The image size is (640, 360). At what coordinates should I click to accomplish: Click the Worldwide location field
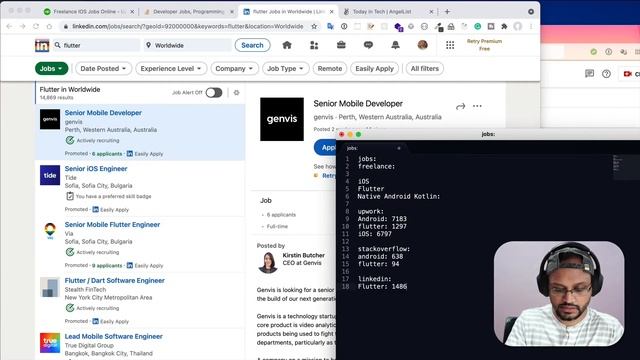tap(187, 45)
